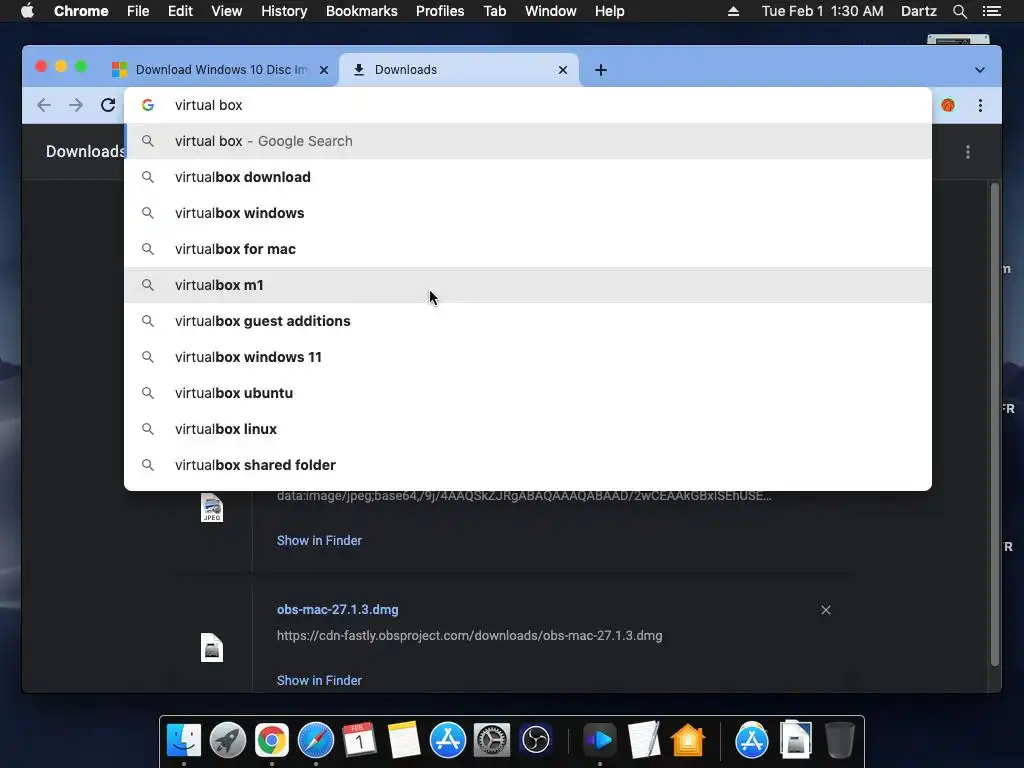Pick the 'virtualbox for mac' suggestion
Image resolution: width=1024 pixels, height=768 pixels.
point(528,249)
